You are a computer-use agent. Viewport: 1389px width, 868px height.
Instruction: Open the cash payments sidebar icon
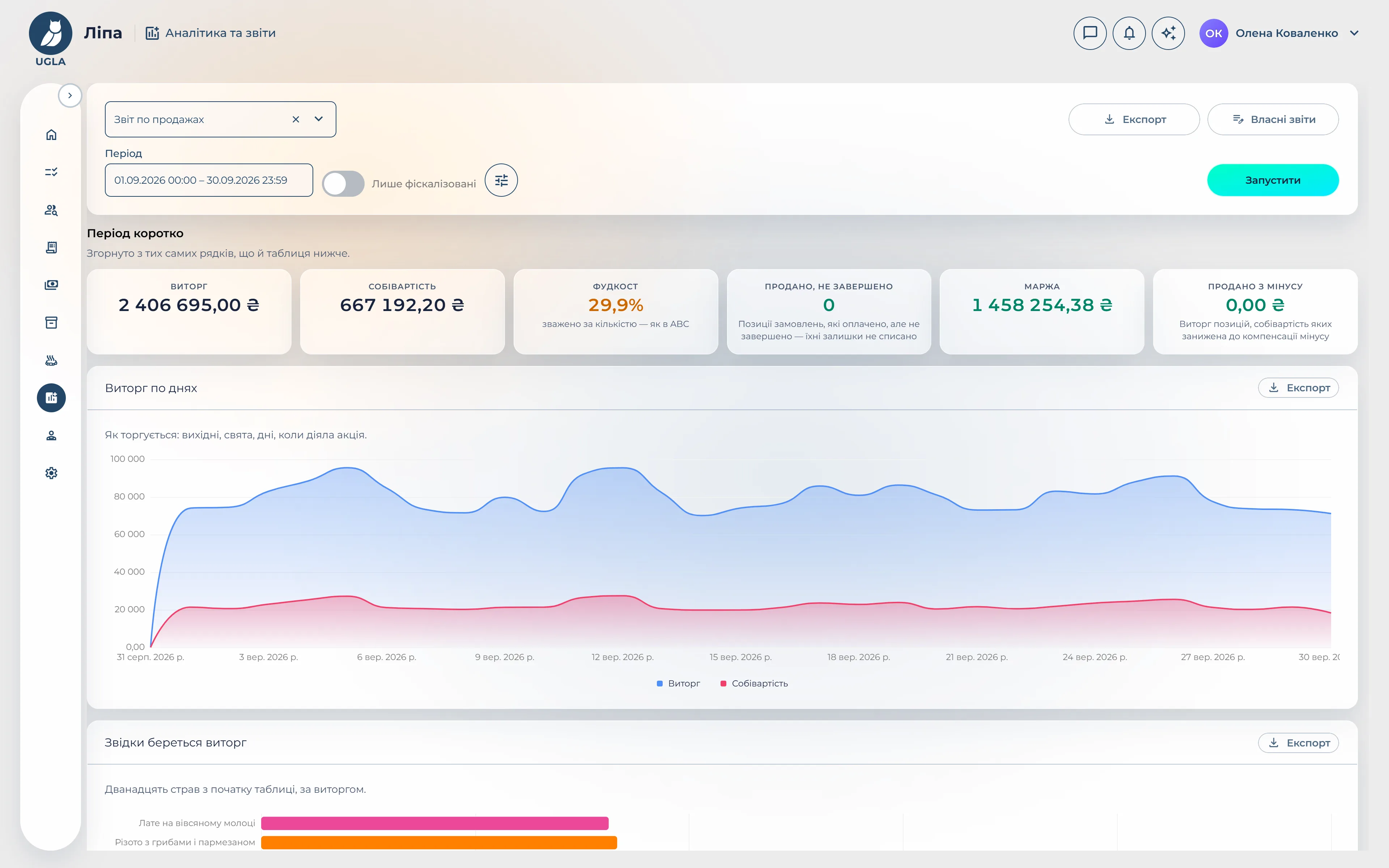pos(51,285)
